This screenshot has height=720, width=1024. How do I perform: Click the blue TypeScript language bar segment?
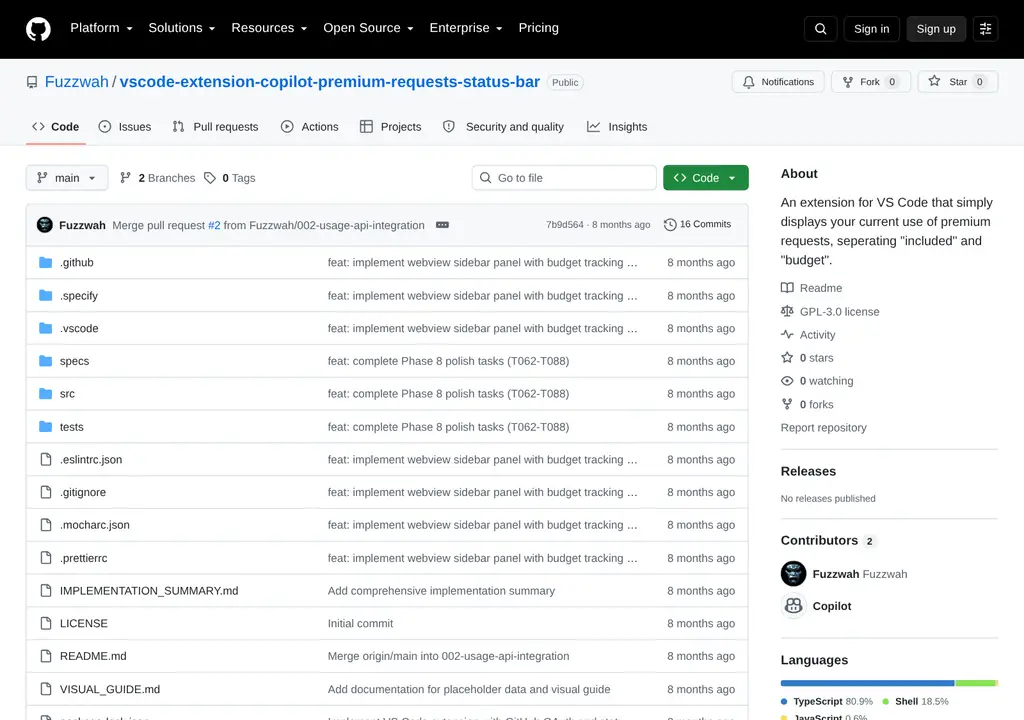867,683
